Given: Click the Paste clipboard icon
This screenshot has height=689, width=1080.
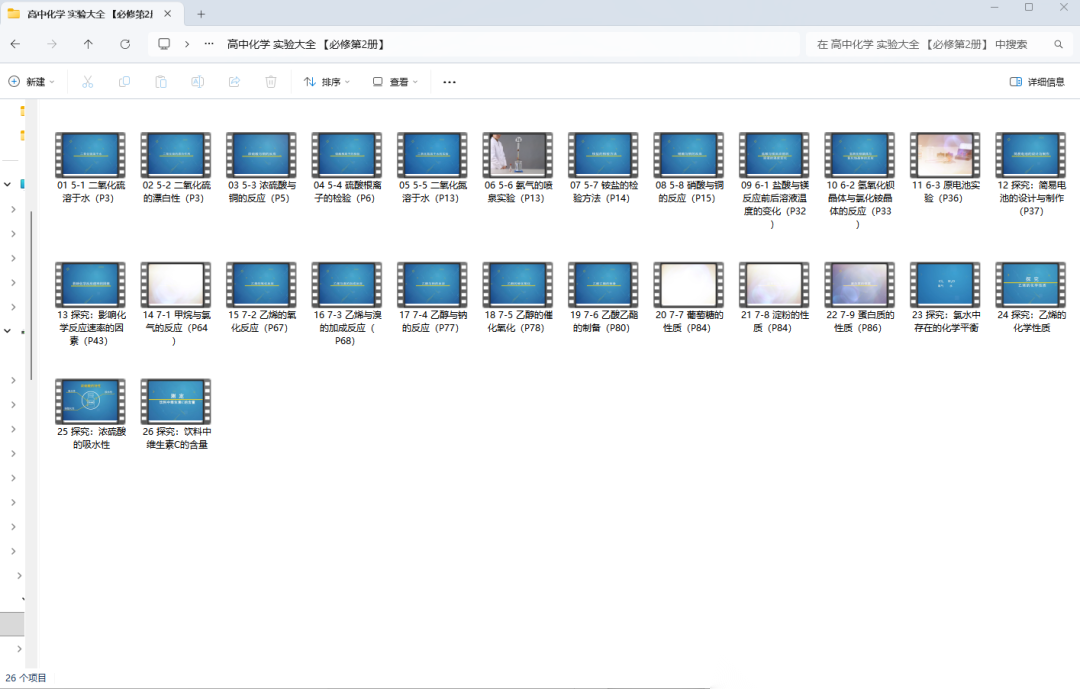Looking at the screenshot, I should point(160,82).
